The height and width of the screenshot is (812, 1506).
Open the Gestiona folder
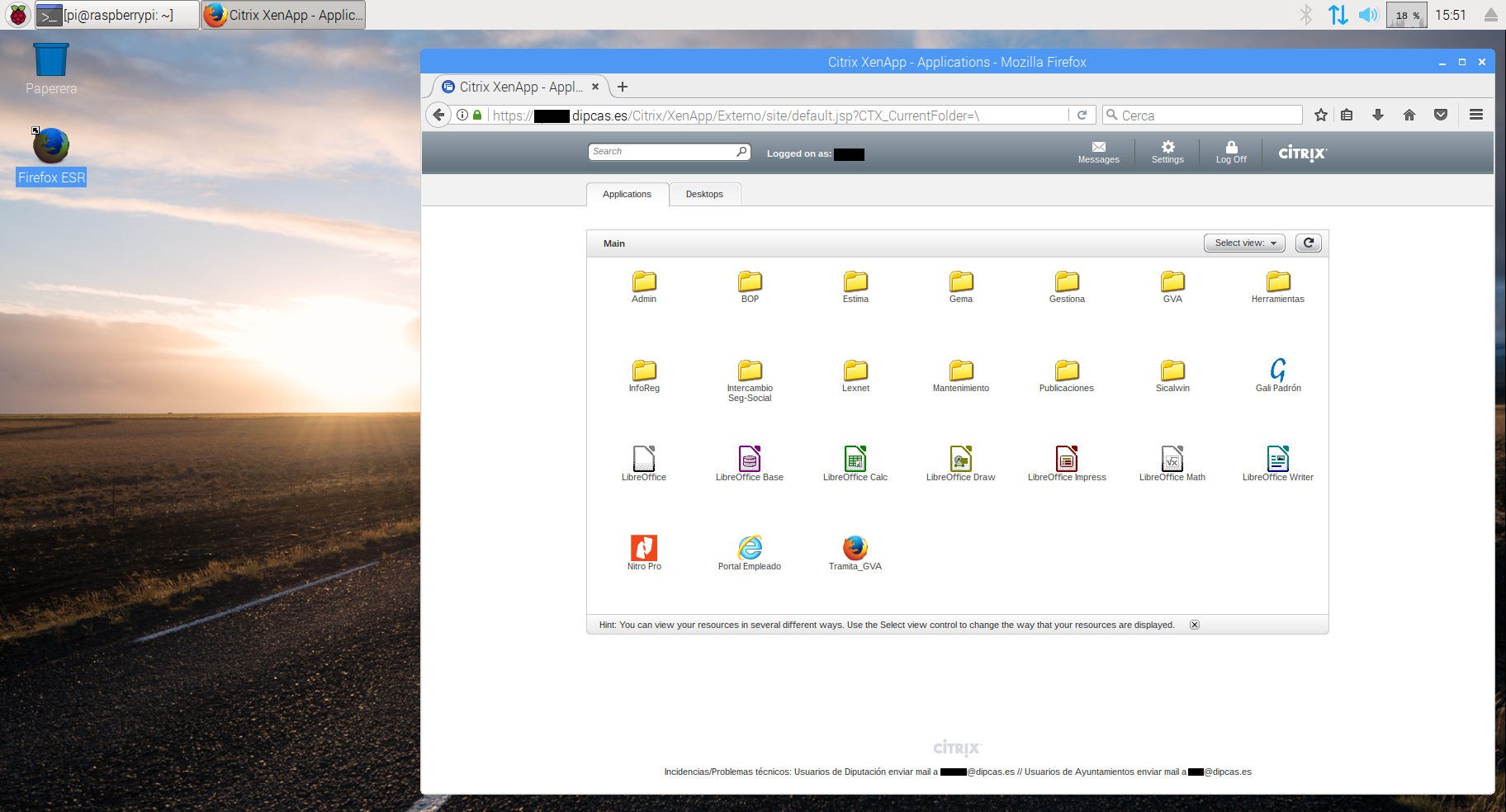pos(1067,286)
